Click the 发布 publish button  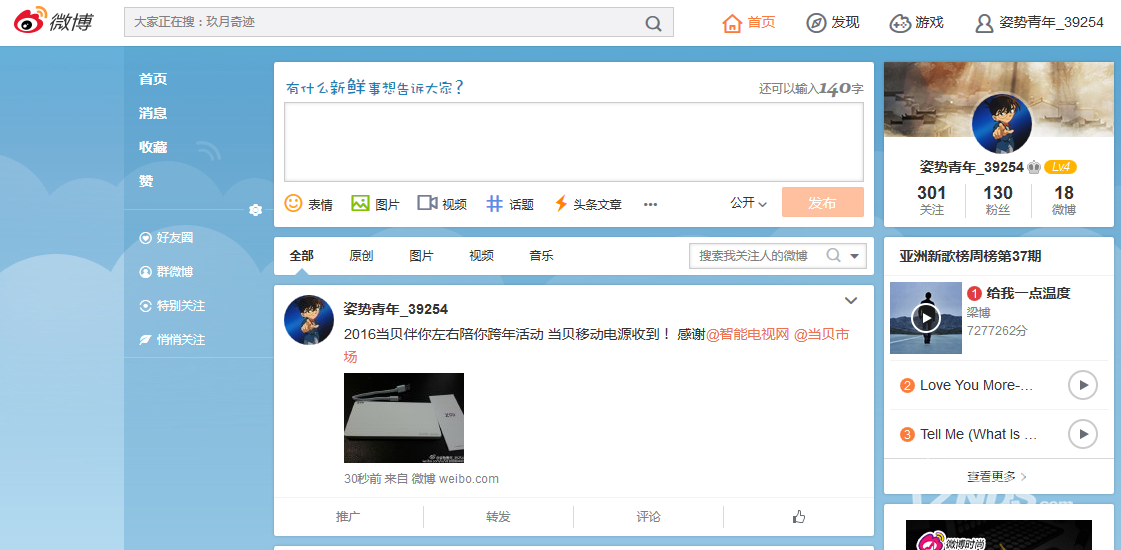(822, 202)
